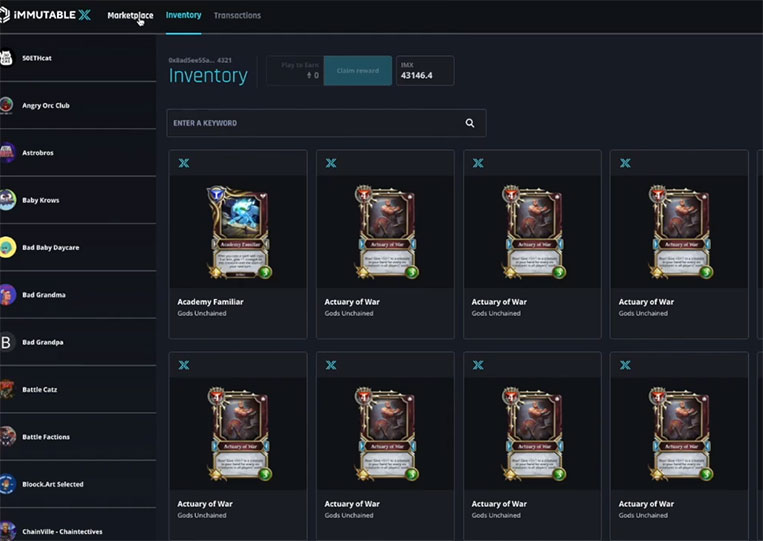Click the 50ETHcat collection icon
Viewport: 763px width, 541px height.
point(6,58)
